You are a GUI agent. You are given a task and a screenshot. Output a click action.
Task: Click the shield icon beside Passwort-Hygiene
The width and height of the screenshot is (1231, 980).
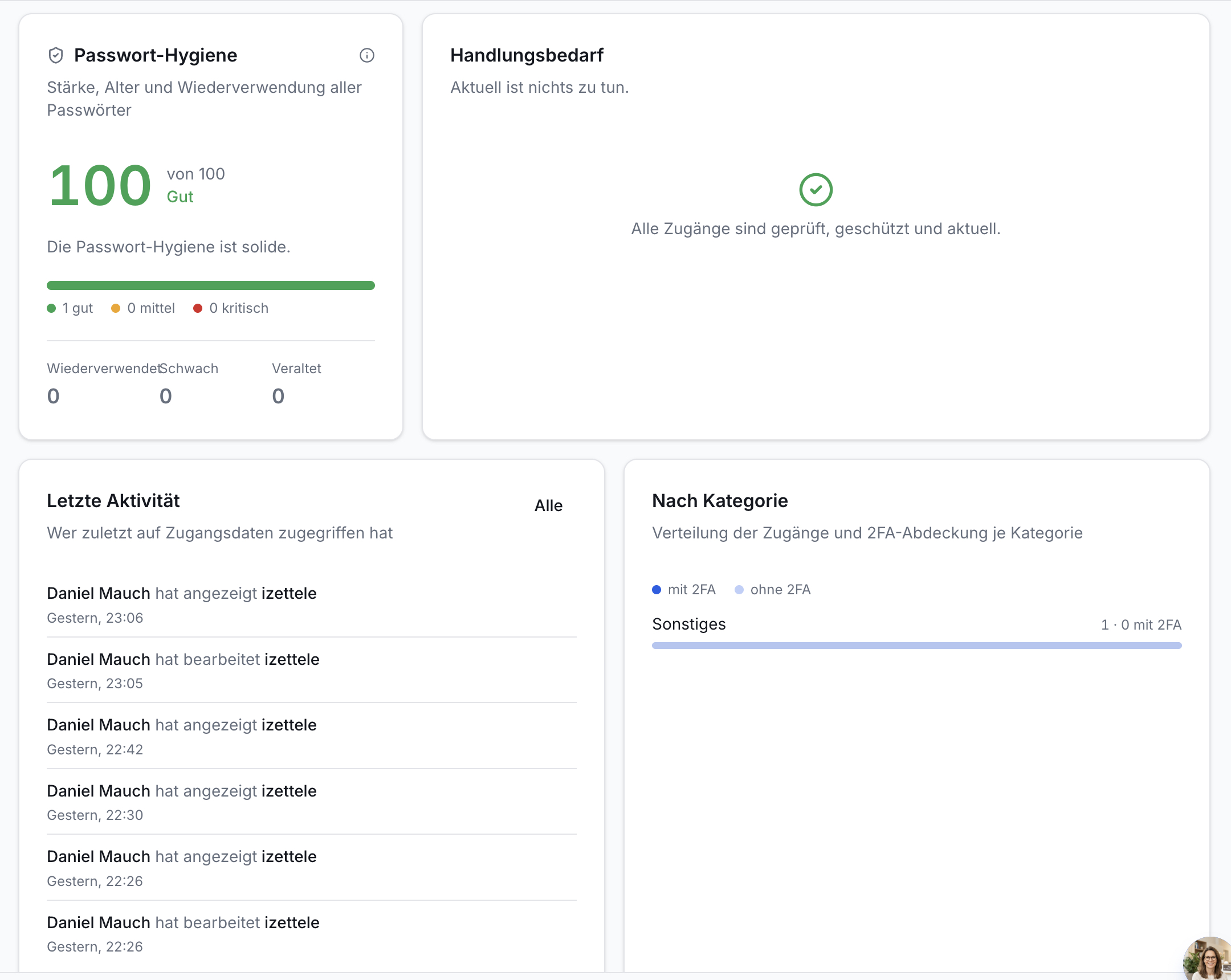(55, 55)
